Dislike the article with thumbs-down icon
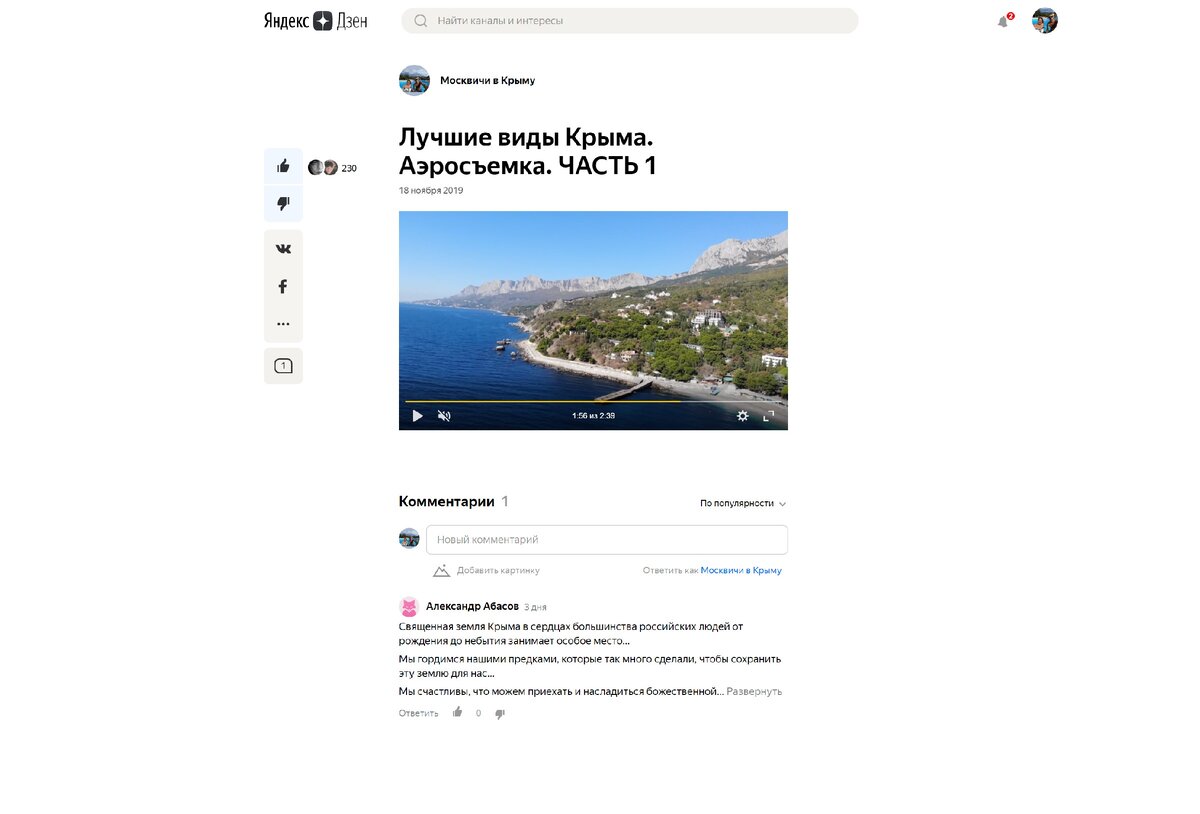The width and height of the screenshot is (1200, 814). [283, 204]
